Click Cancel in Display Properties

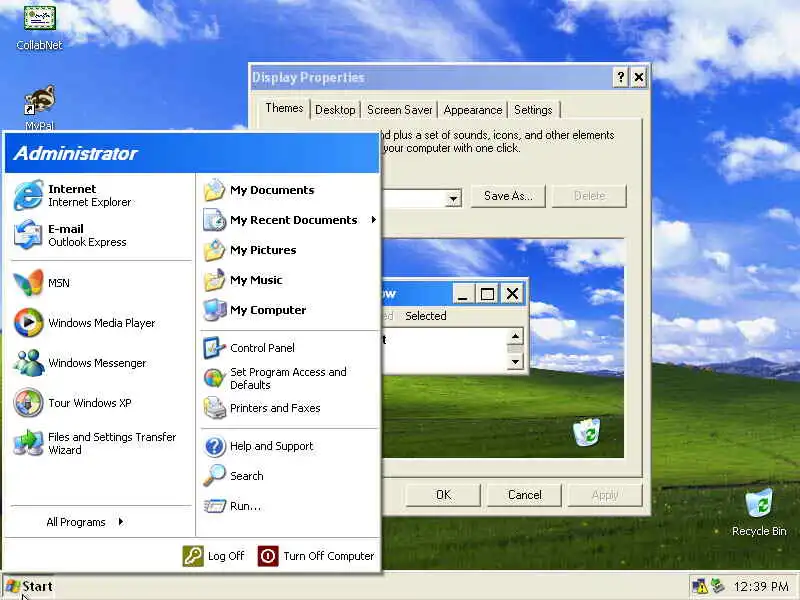[524, 495]
